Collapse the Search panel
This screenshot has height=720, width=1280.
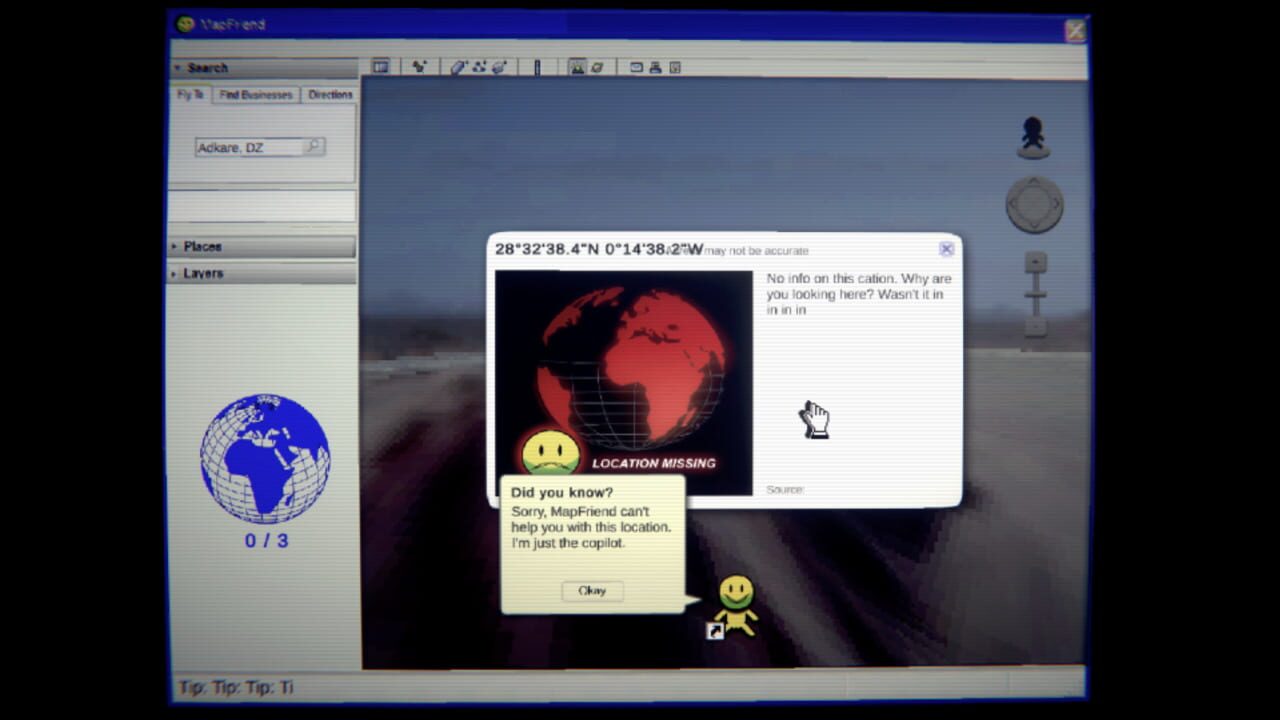pos(178,68)
